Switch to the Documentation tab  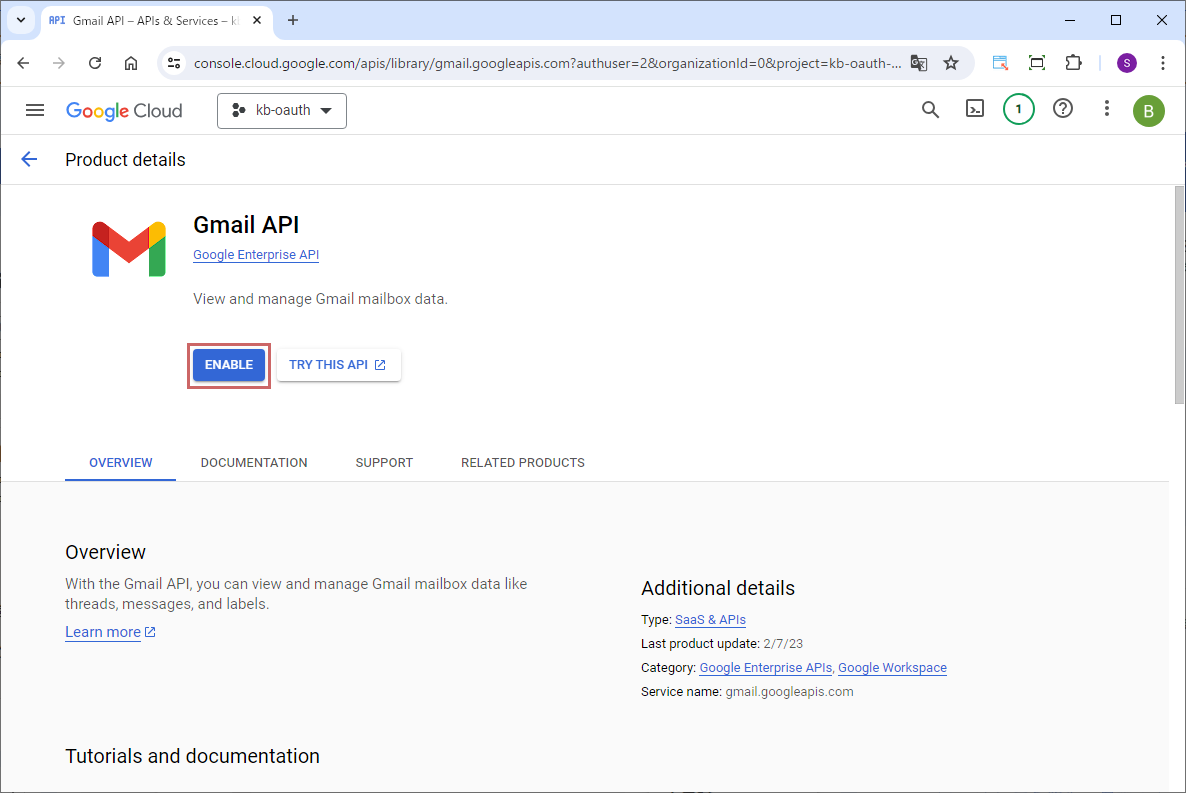pos(254,463)
